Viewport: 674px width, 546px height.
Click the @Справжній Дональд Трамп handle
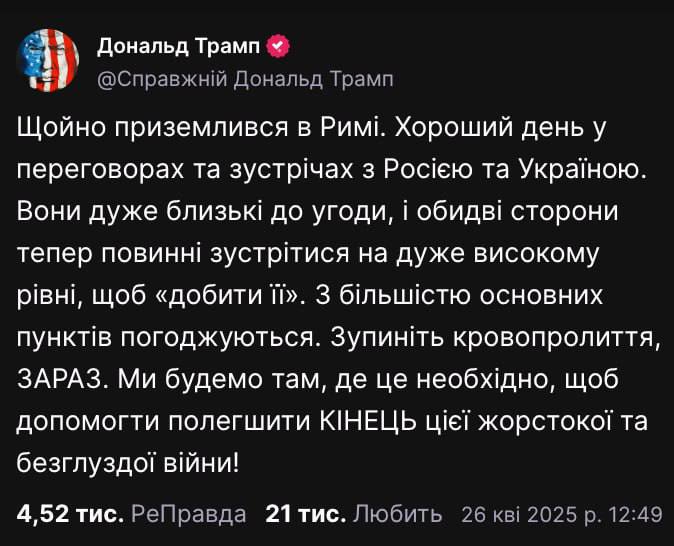[x=245, y=80]
